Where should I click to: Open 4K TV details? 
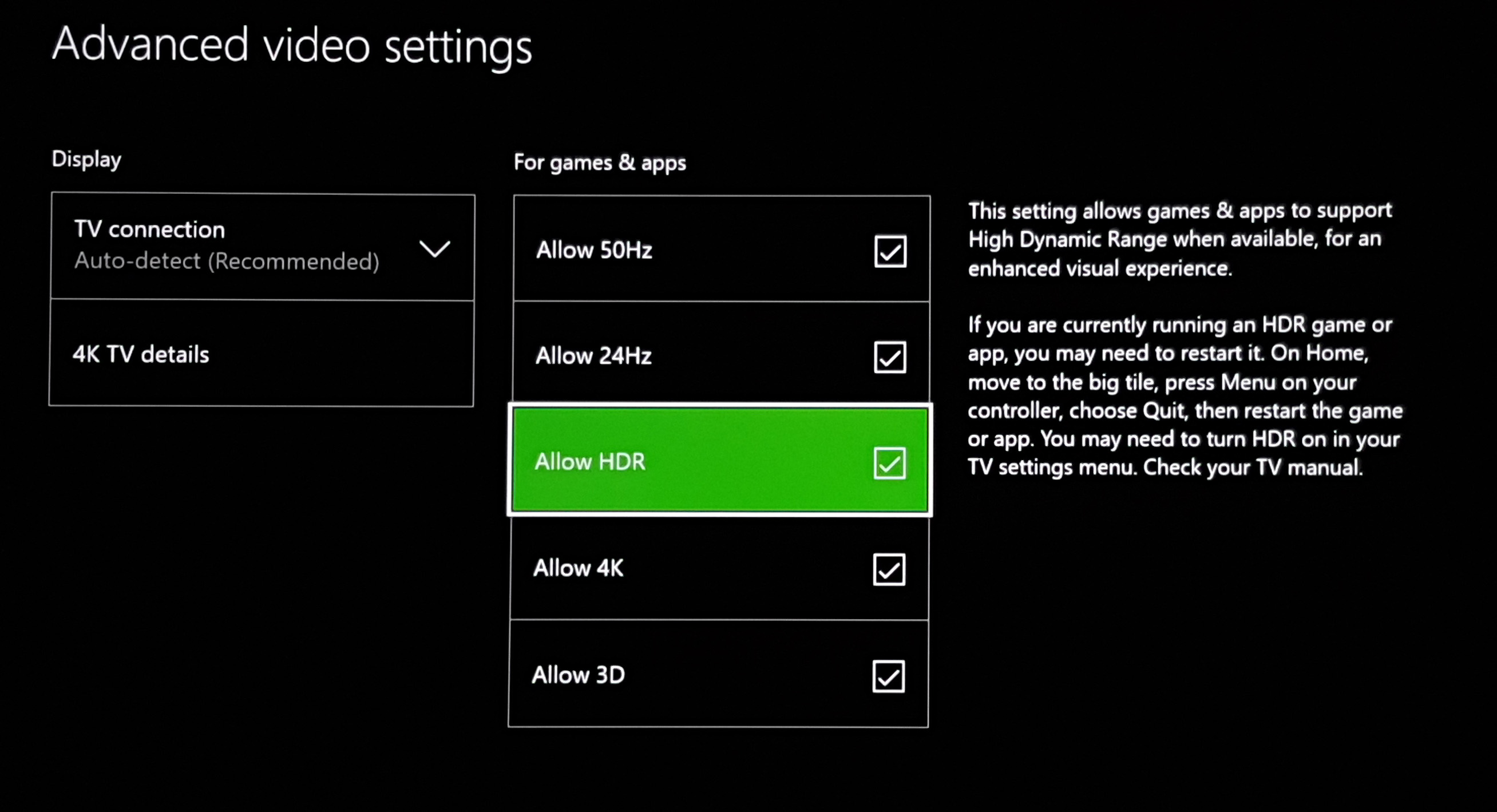pyautogui.click(x=141, y=354)
